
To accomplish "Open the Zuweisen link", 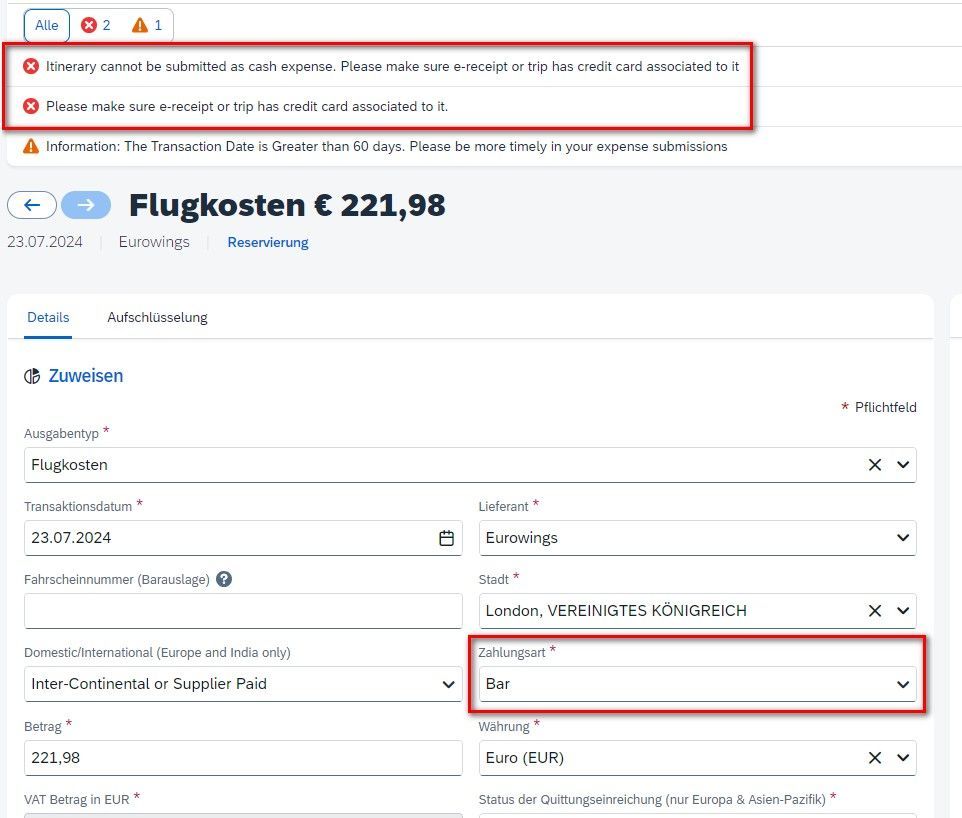I will pyautogui.click(x=86, y=376).
